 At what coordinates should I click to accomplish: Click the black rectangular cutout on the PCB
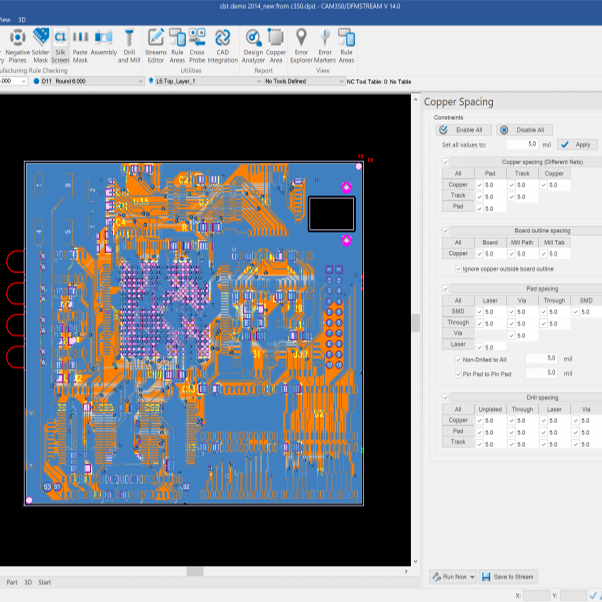tap(332, 214)
